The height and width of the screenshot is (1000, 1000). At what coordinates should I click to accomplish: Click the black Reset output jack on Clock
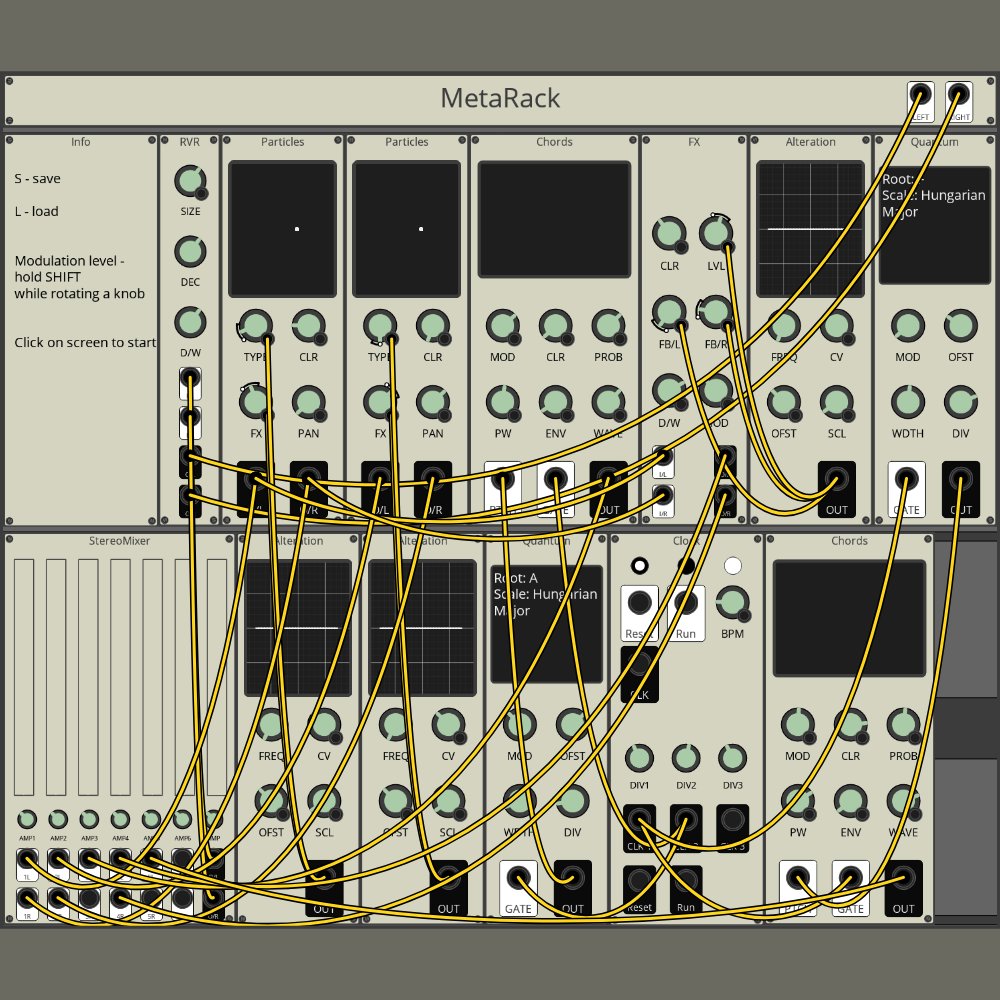[639, 881]
